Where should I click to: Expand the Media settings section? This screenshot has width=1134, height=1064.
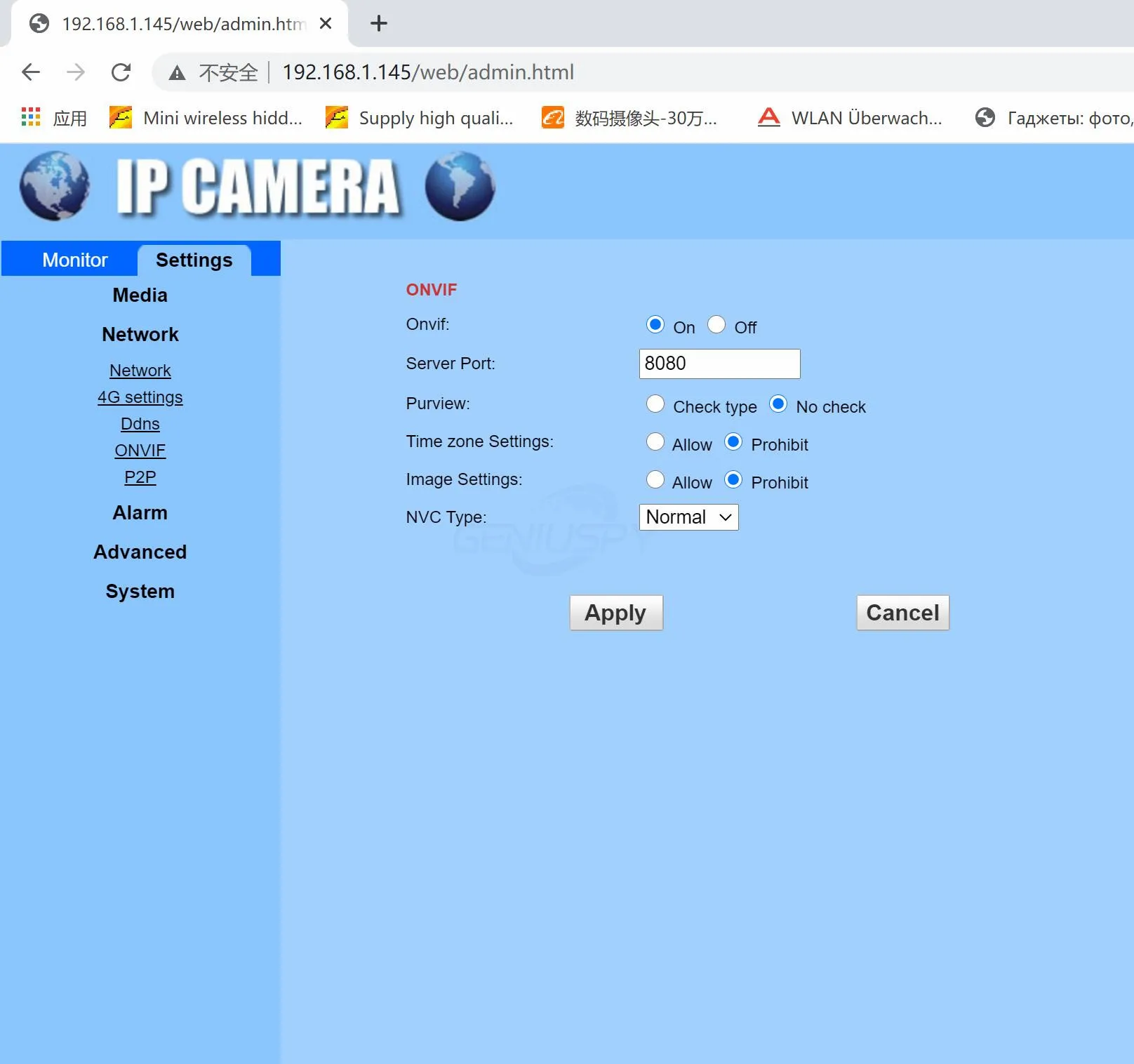140,295
